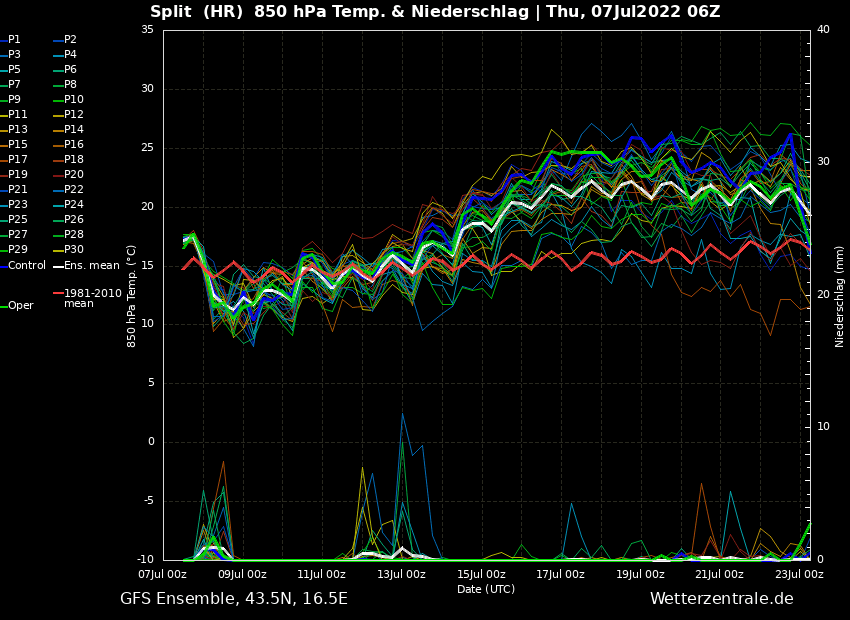
Task: Click the GFS Ensemble coordinates caption
Action: (x=234, y=599)
